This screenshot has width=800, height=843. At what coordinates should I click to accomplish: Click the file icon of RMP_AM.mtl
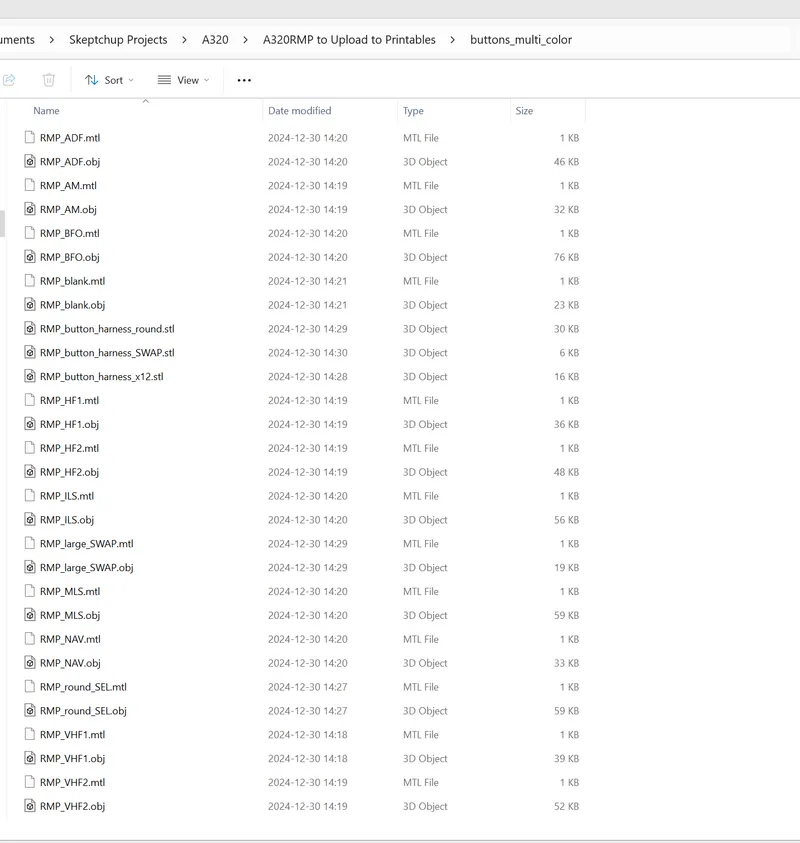[30, 185]
